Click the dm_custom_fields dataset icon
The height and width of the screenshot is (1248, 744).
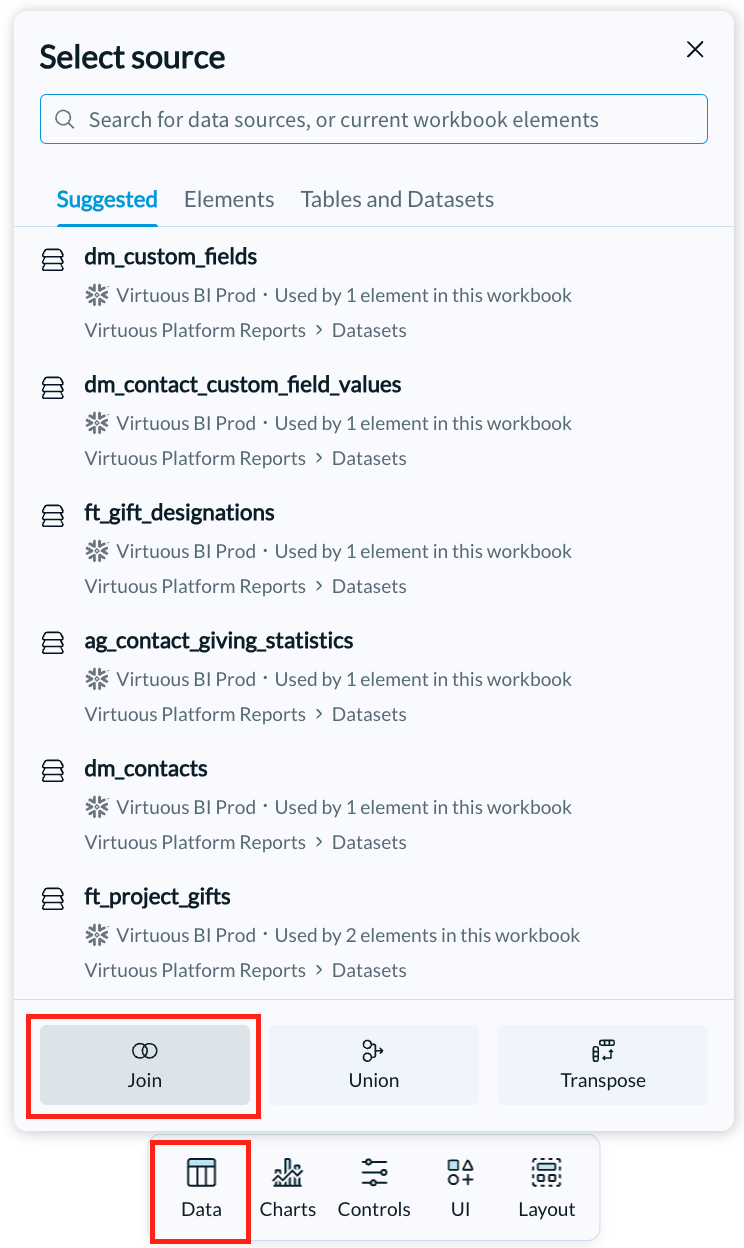pyautogui.click(x=53, y=261)
